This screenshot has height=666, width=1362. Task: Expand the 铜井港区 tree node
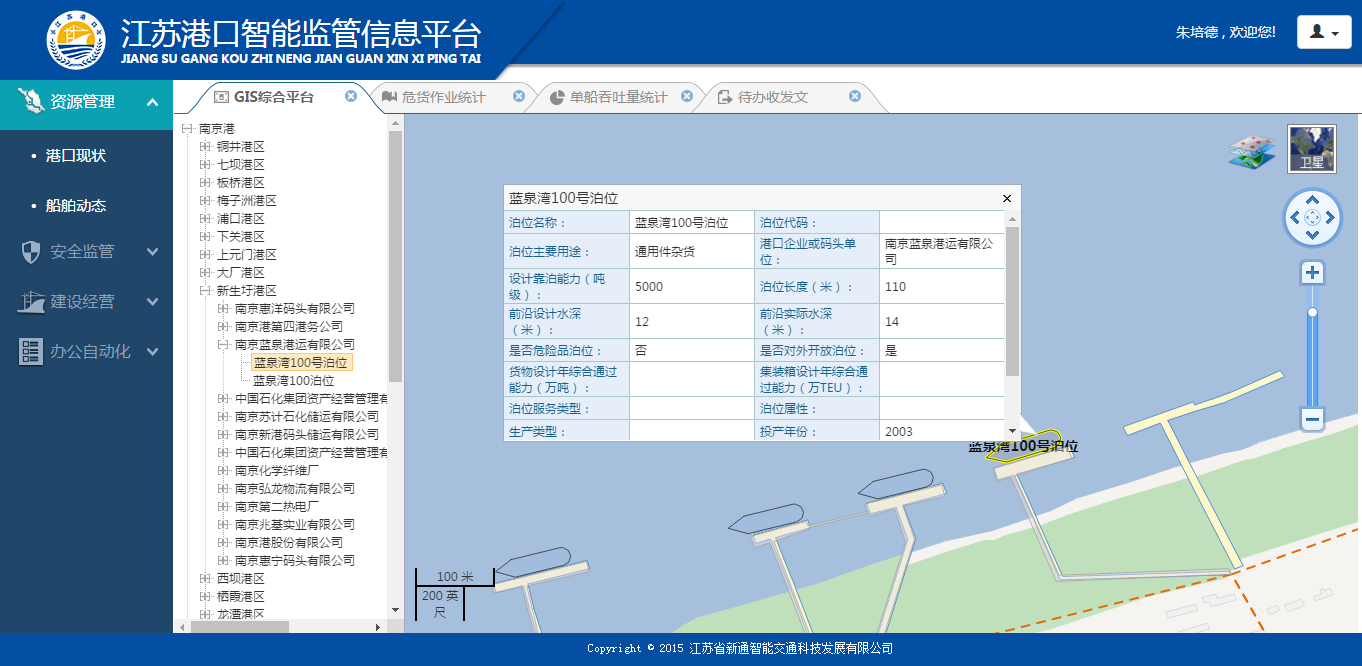pyautogui.click(x=205, y=147)
